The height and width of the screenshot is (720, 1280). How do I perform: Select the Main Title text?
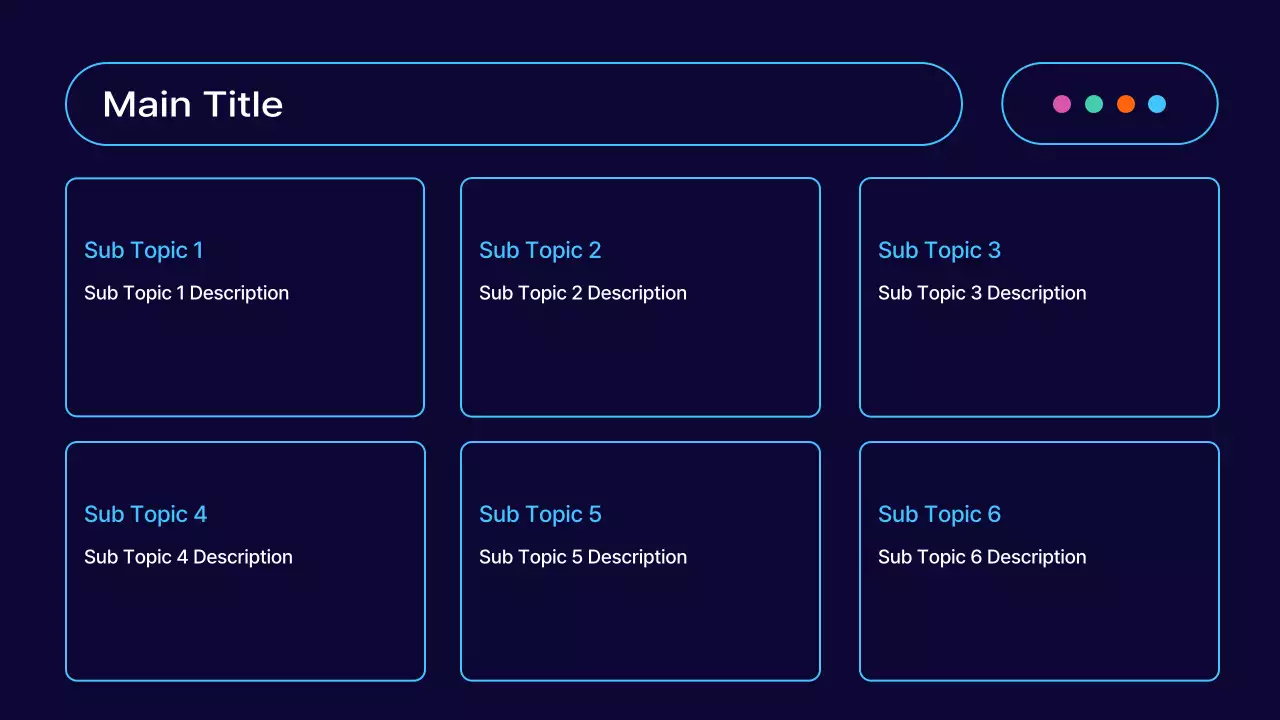click(x=193, y=104)
